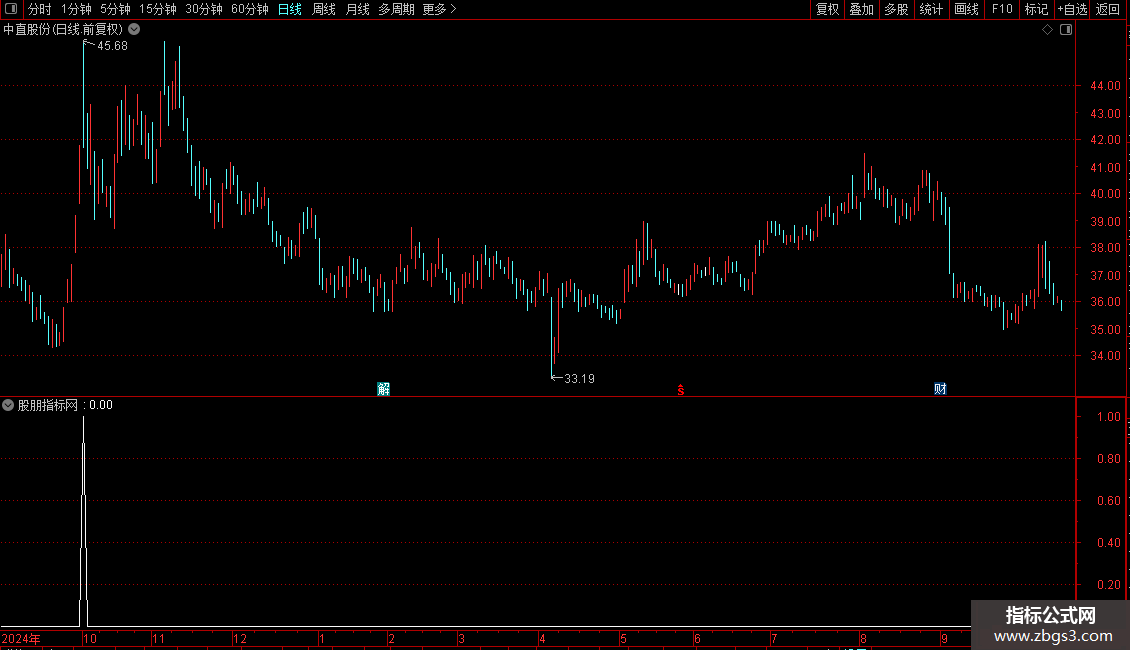Select the 30分钟 period

coord(204,9)
